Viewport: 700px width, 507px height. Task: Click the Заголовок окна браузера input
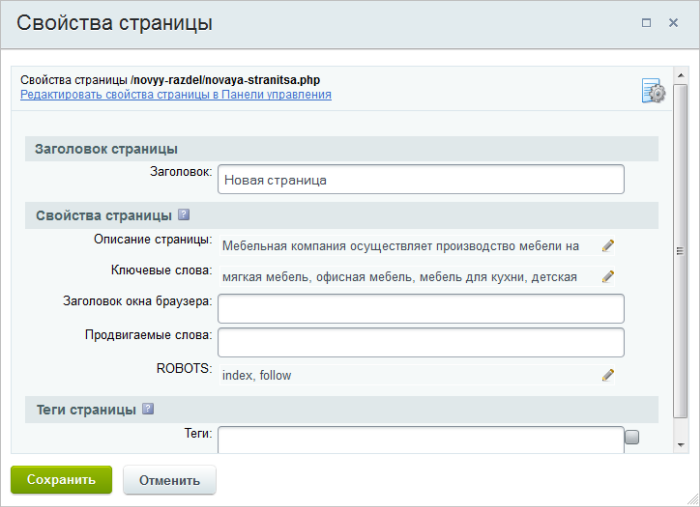pos(421,308)
